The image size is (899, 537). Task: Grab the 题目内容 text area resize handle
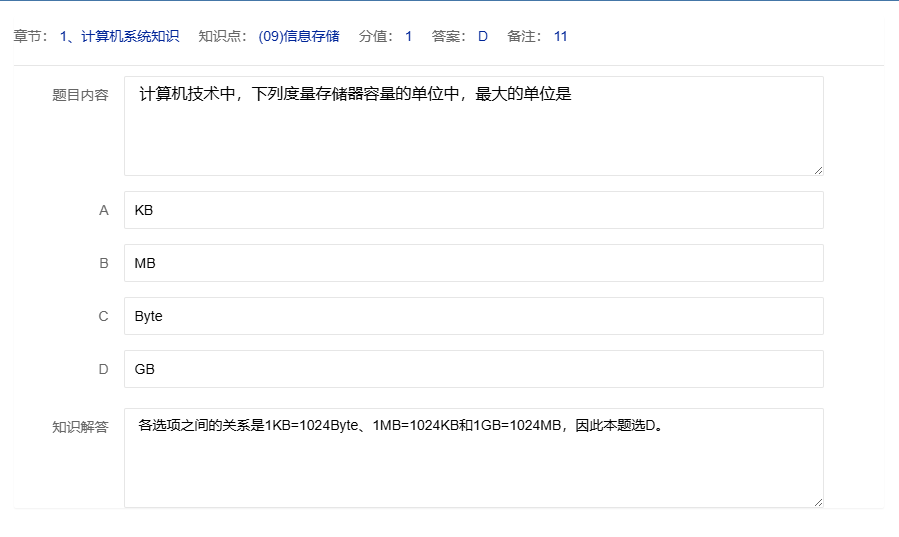click(818, 170)
